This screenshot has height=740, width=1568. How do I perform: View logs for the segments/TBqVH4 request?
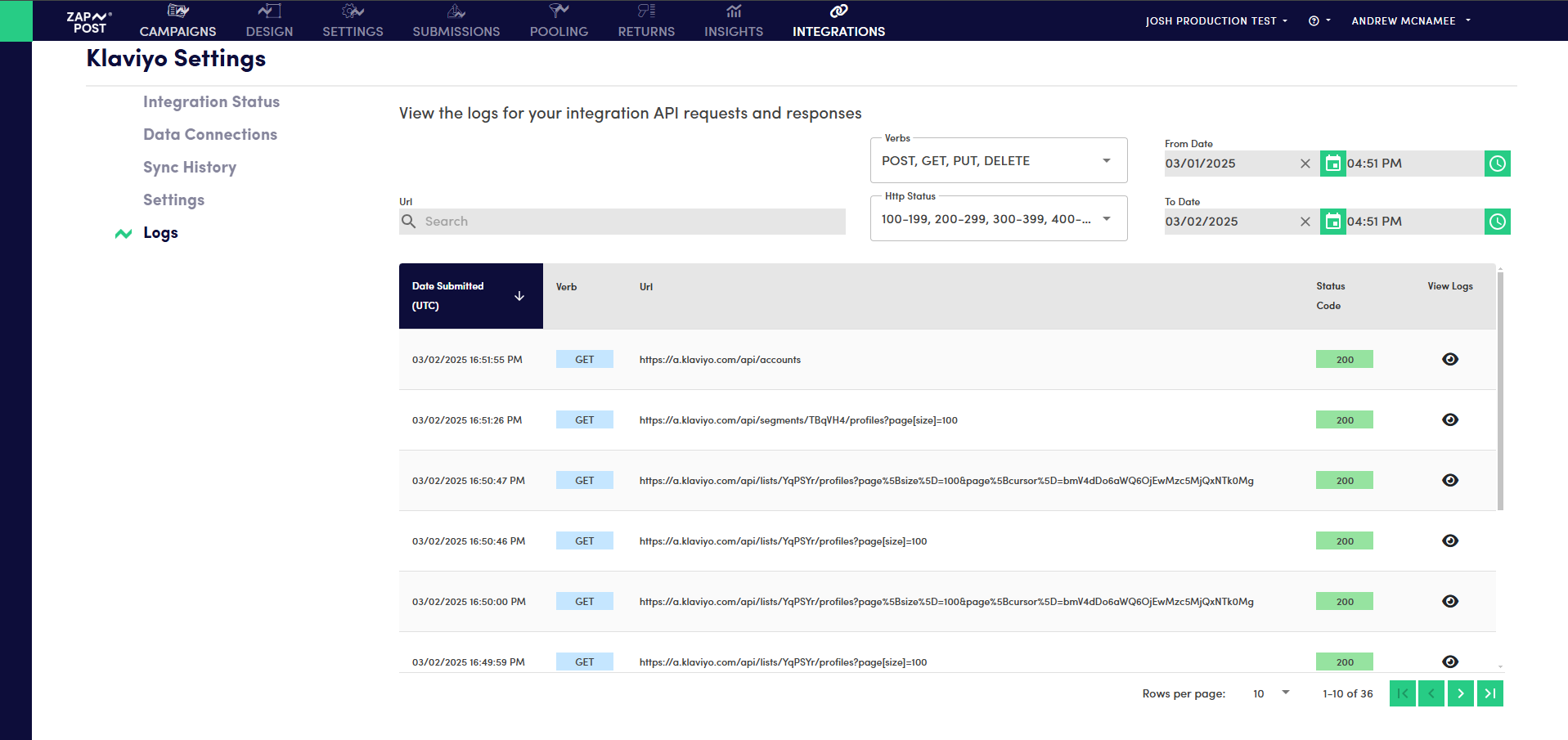point(1449,420)
